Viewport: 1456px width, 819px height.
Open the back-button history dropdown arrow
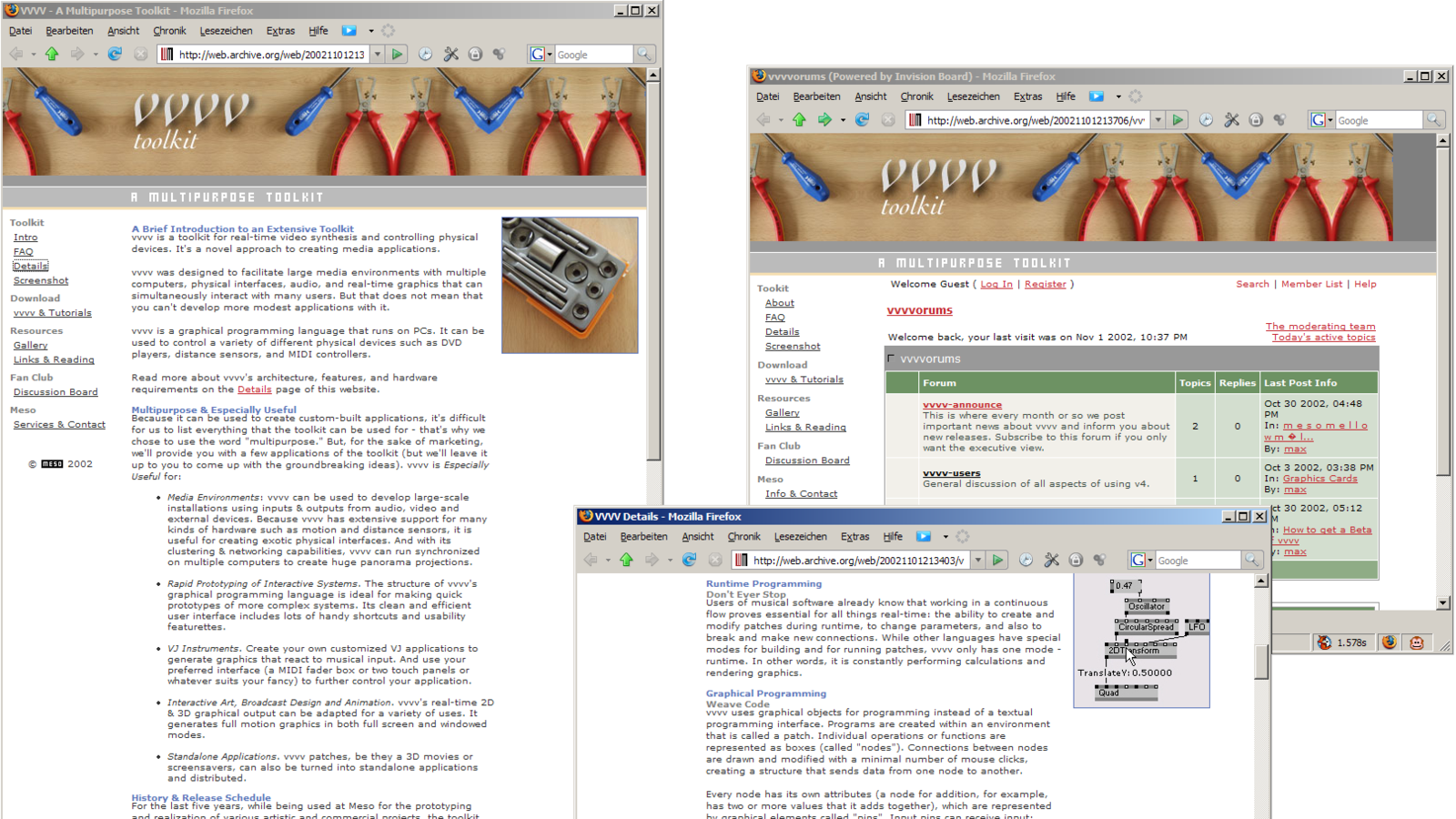click(607, 560)
